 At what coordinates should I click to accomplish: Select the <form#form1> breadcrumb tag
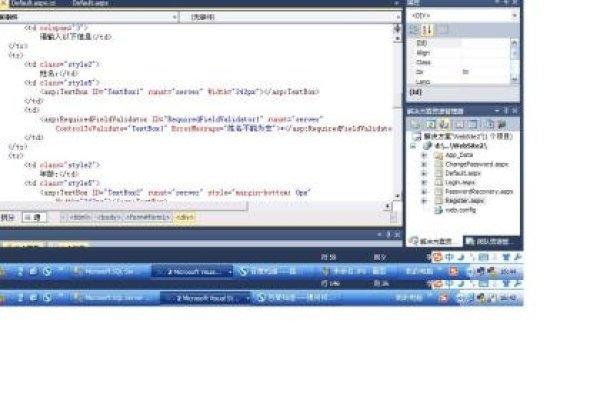(146, 216)
